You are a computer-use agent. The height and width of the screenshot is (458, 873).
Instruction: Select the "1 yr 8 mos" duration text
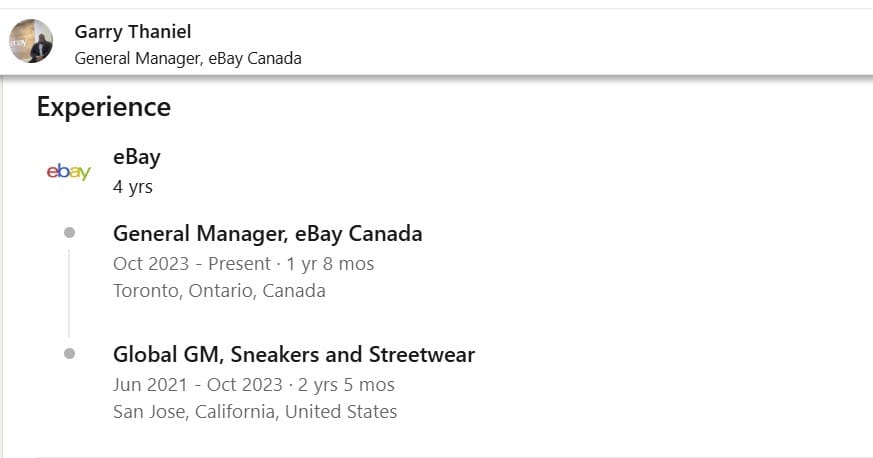pos(329,264)
